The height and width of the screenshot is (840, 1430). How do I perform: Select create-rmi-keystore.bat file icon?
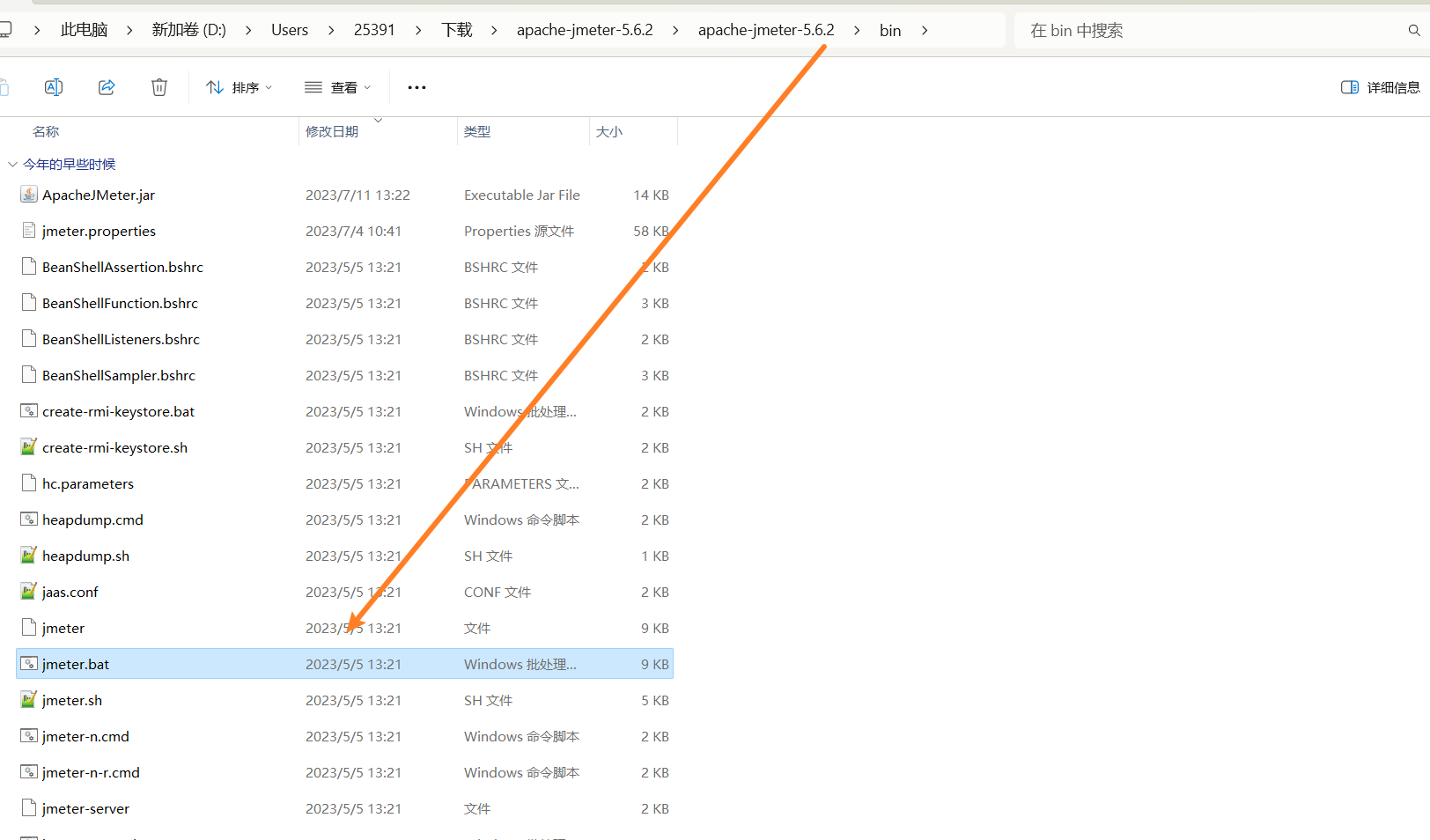[29, 411]
